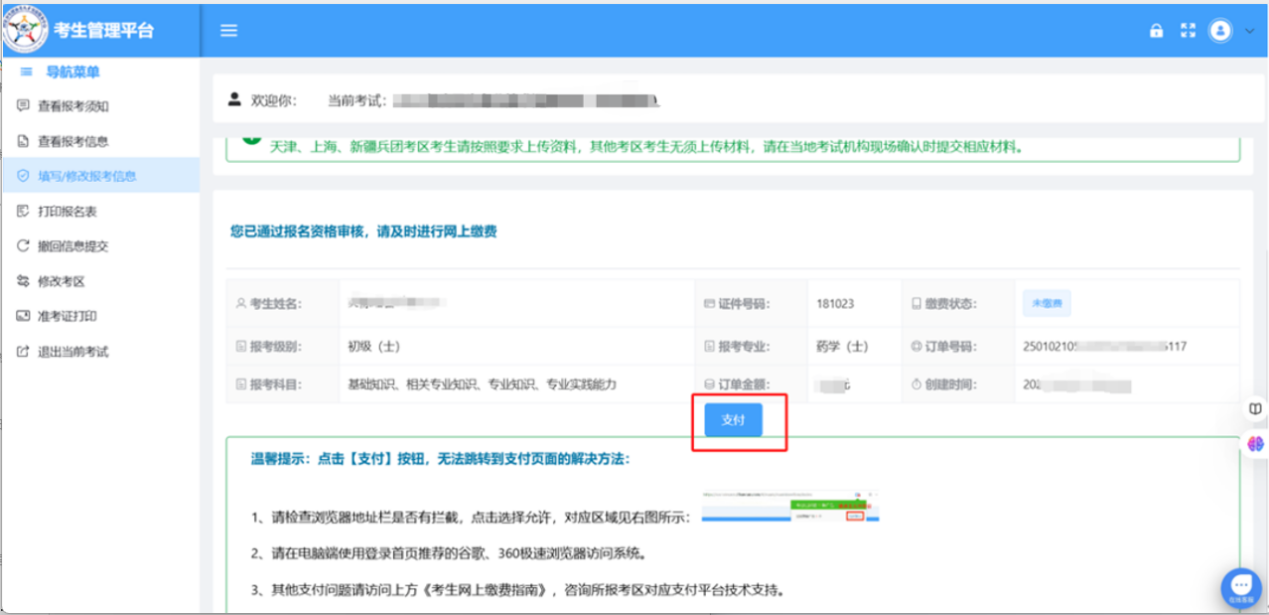1269x615 pixels.
Task: Click the lock icon in the top-right corner
Action: pos(1155,30)
